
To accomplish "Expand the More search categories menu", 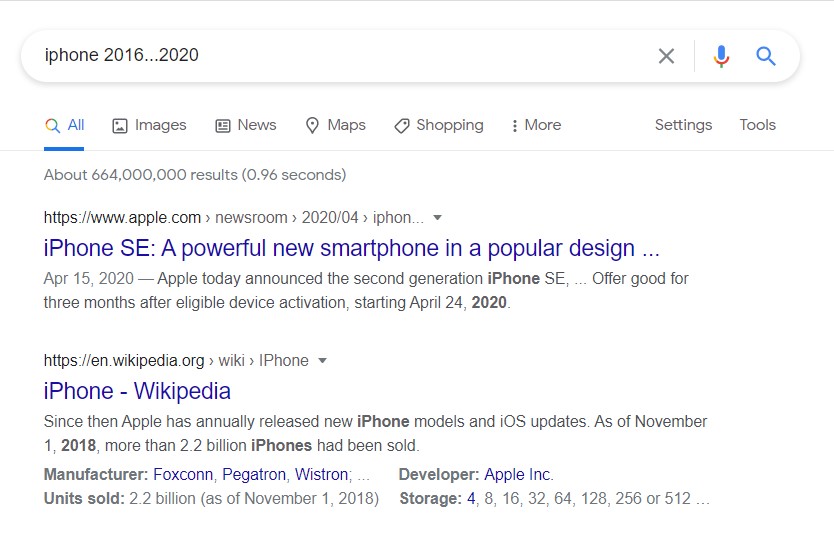I will 535,125.
